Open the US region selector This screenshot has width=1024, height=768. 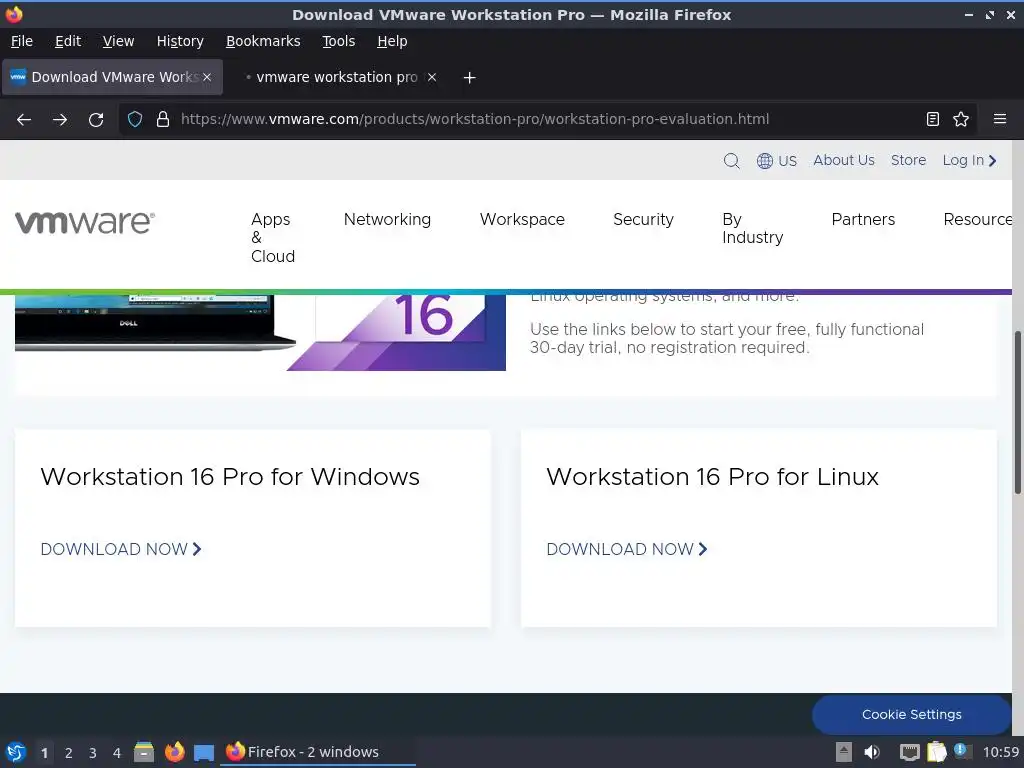coord(787,161)
